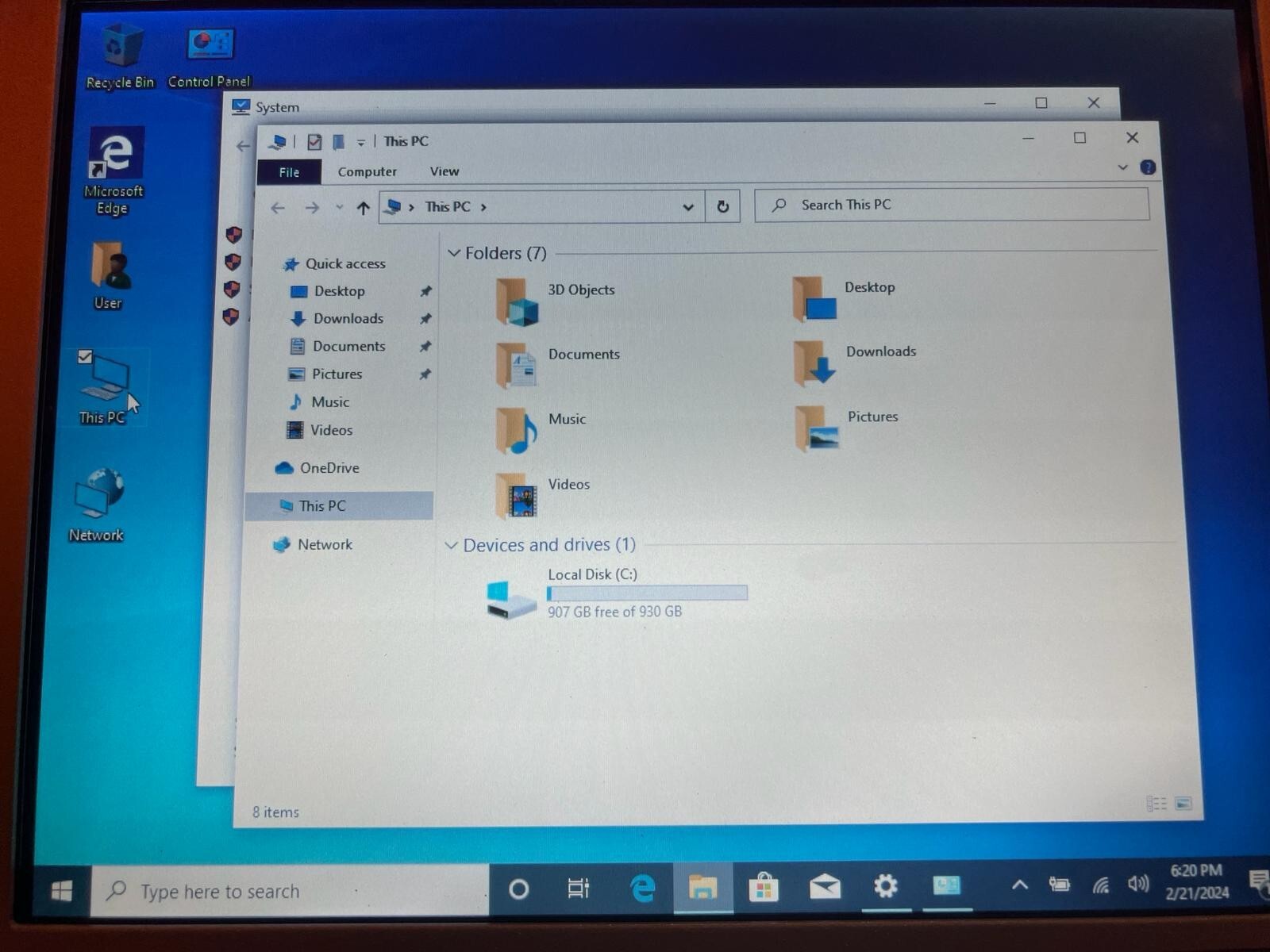Open Cortana from the taskbar
Image resolution: width=1270 pixels, height=952 pixels.
518,889
